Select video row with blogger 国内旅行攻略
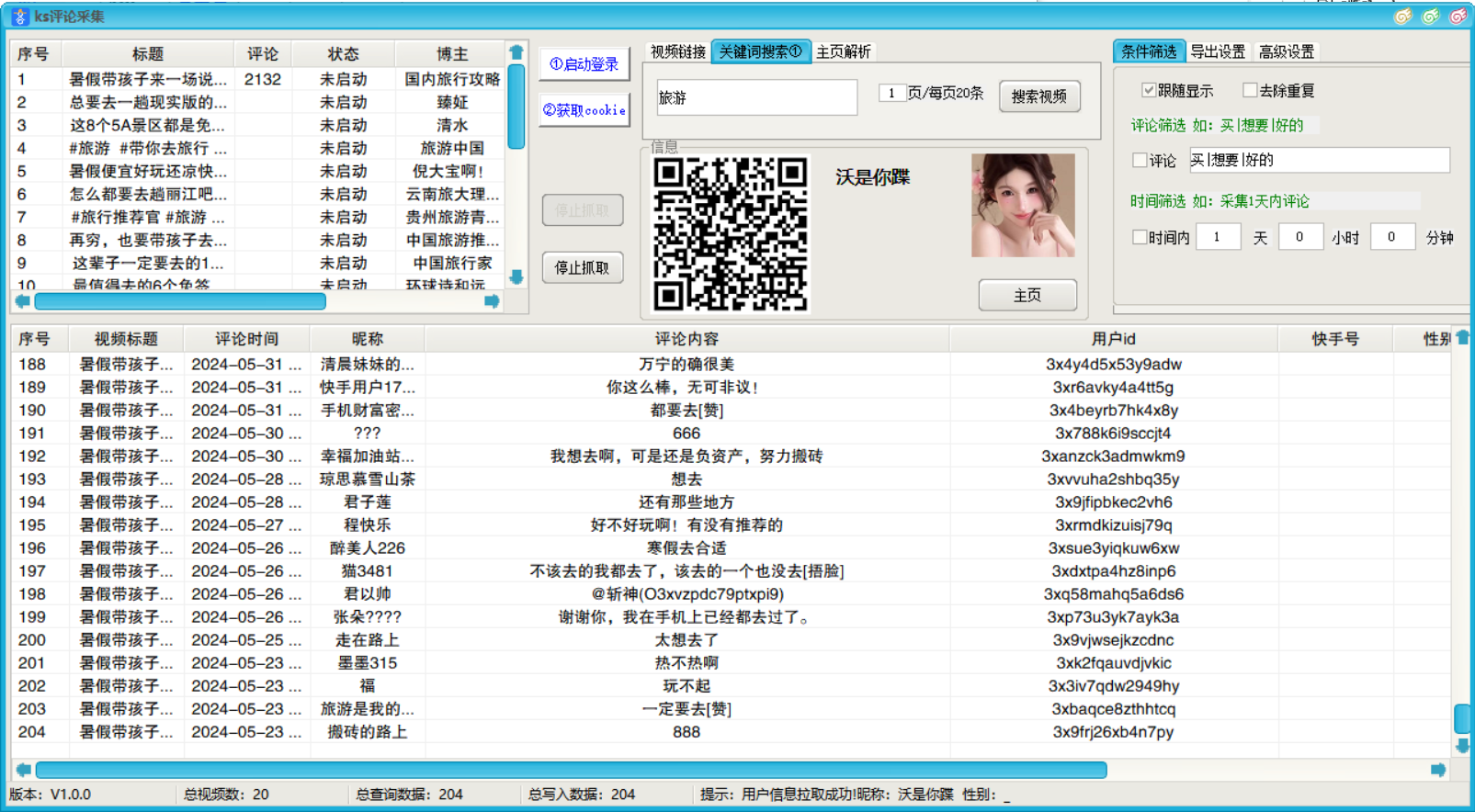1475x812 pixels. coord(257,80)
